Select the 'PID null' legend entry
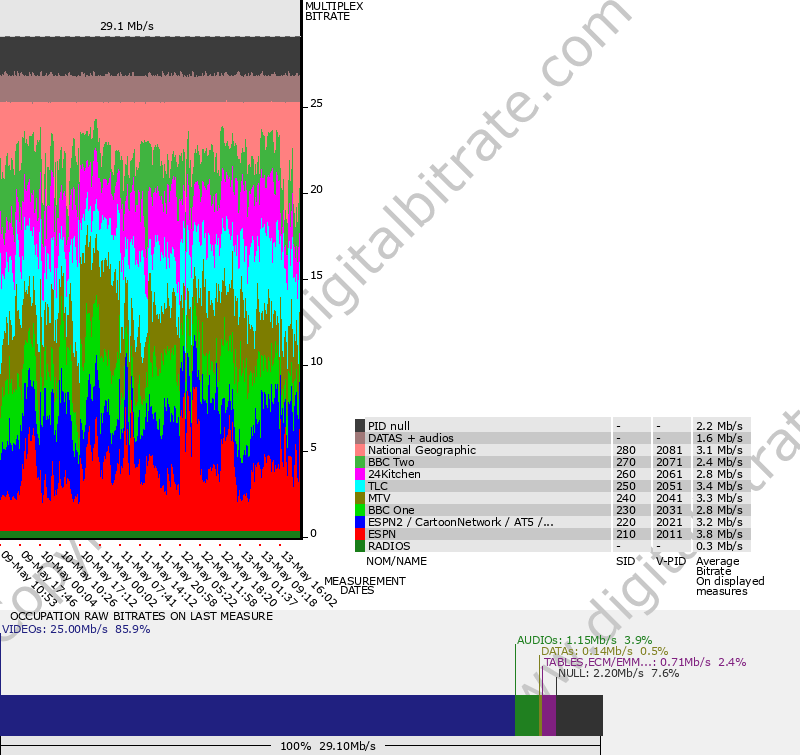800x755 pixels. (x=388, y=426)
